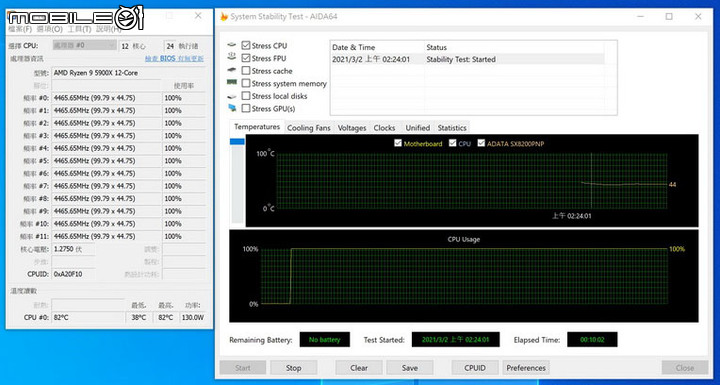Click the system memory RAM stick icon

(232, 83)
